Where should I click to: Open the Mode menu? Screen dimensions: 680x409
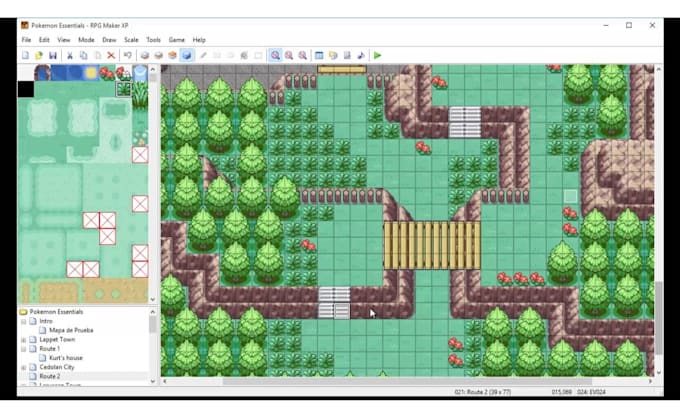click(86, 39)
